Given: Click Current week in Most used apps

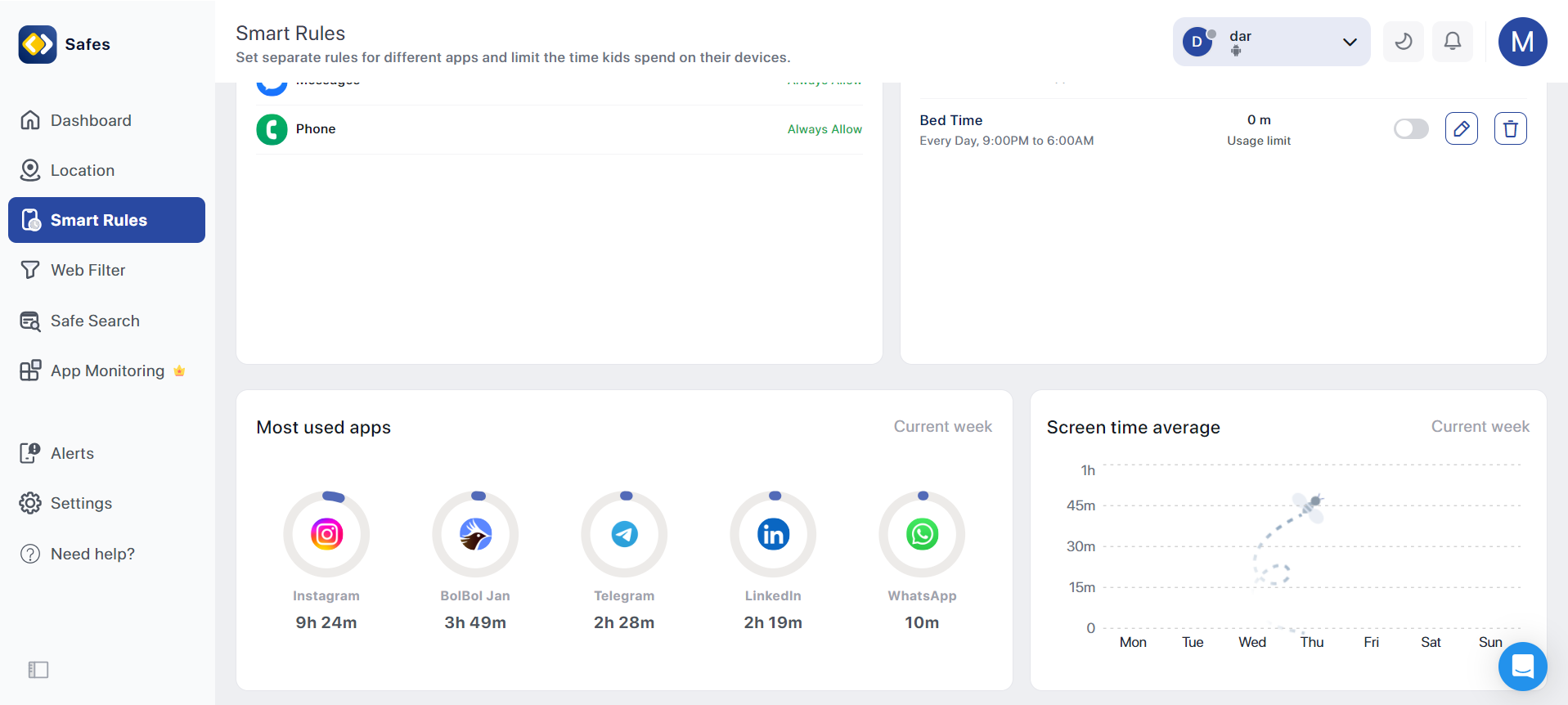Looking at the screenshot, I should tap(942, 426).
